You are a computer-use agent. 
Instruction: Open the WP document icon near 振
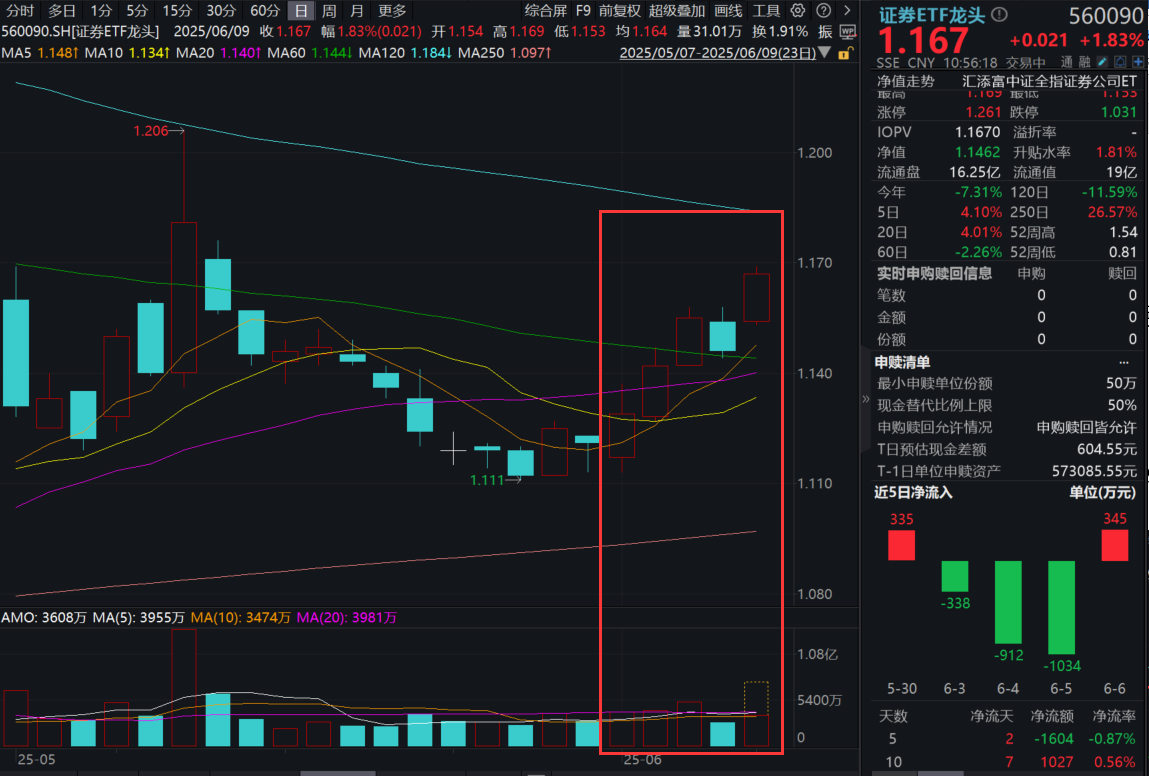[x=848, y=31]
